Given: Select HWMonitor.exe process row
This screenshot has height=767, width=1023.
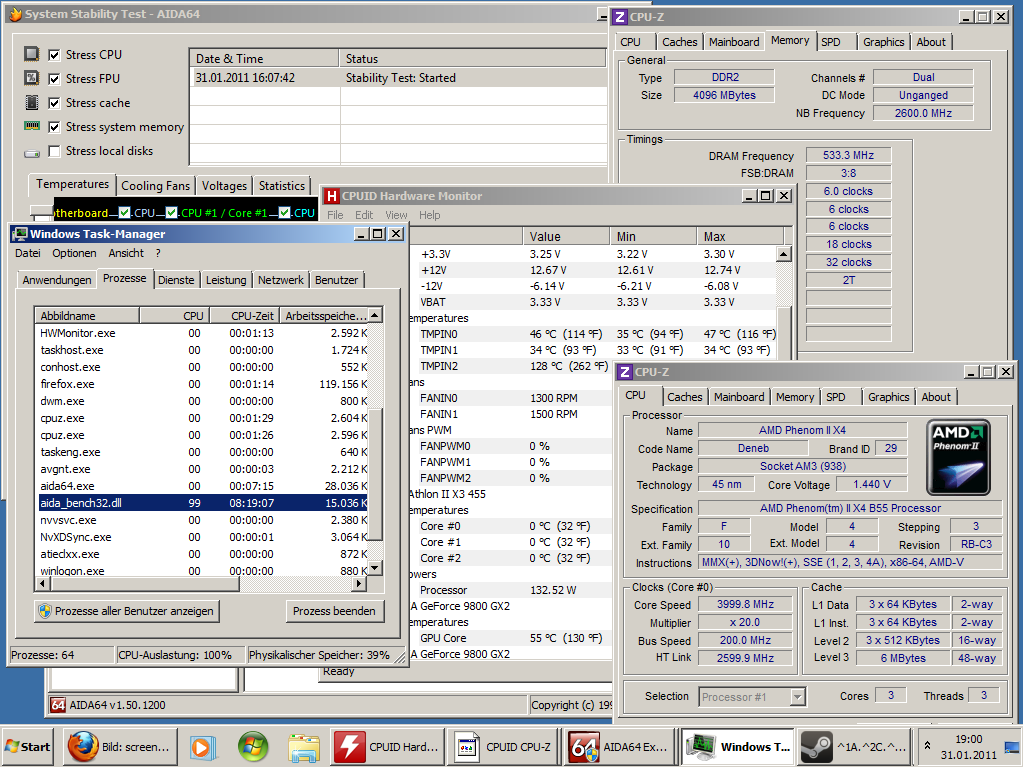Looking at the screenshot, I should [x=204, y=333].
